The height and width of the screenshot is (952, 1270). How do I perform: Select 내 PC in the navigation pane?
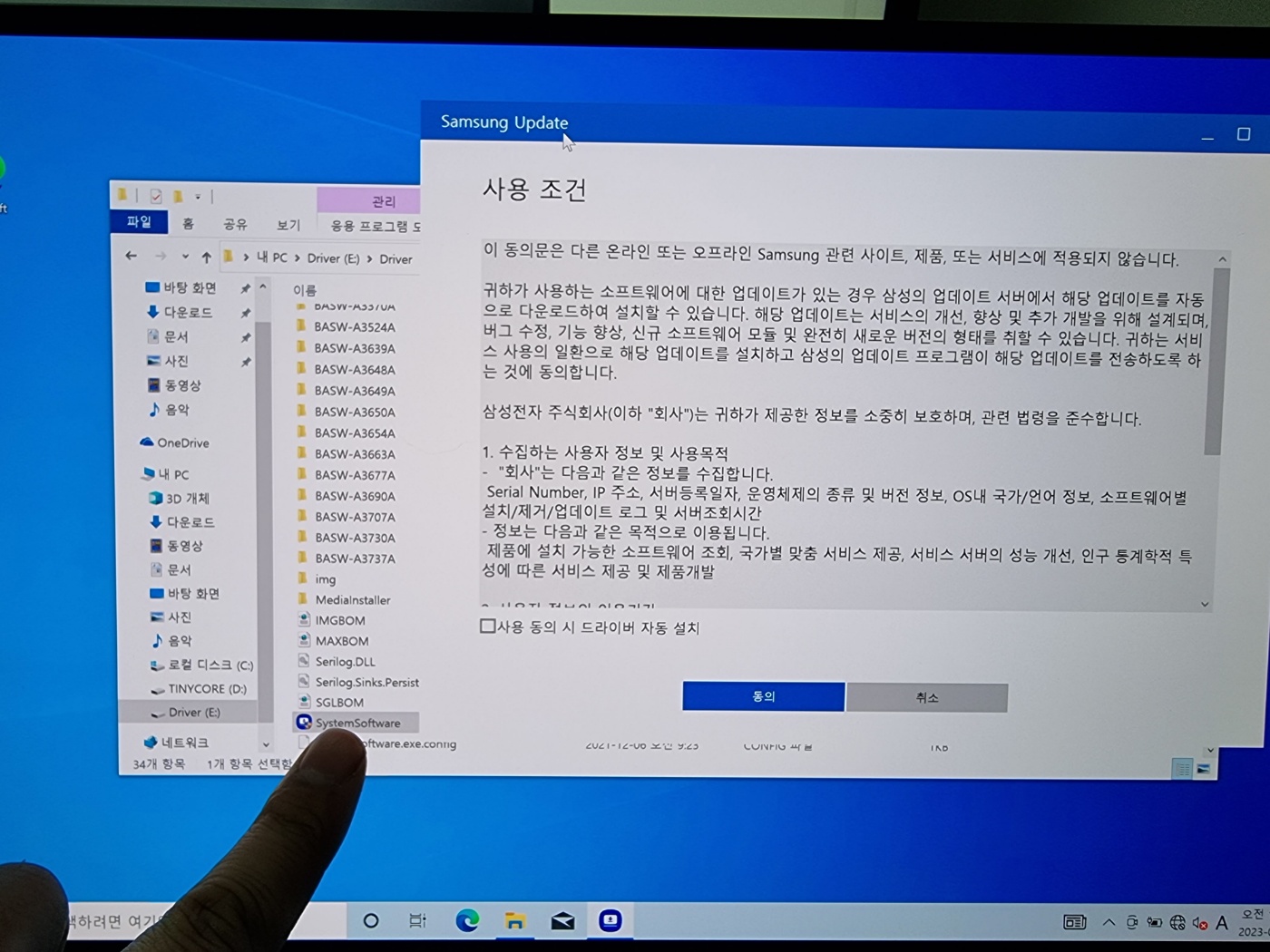(x=165, y=473)
